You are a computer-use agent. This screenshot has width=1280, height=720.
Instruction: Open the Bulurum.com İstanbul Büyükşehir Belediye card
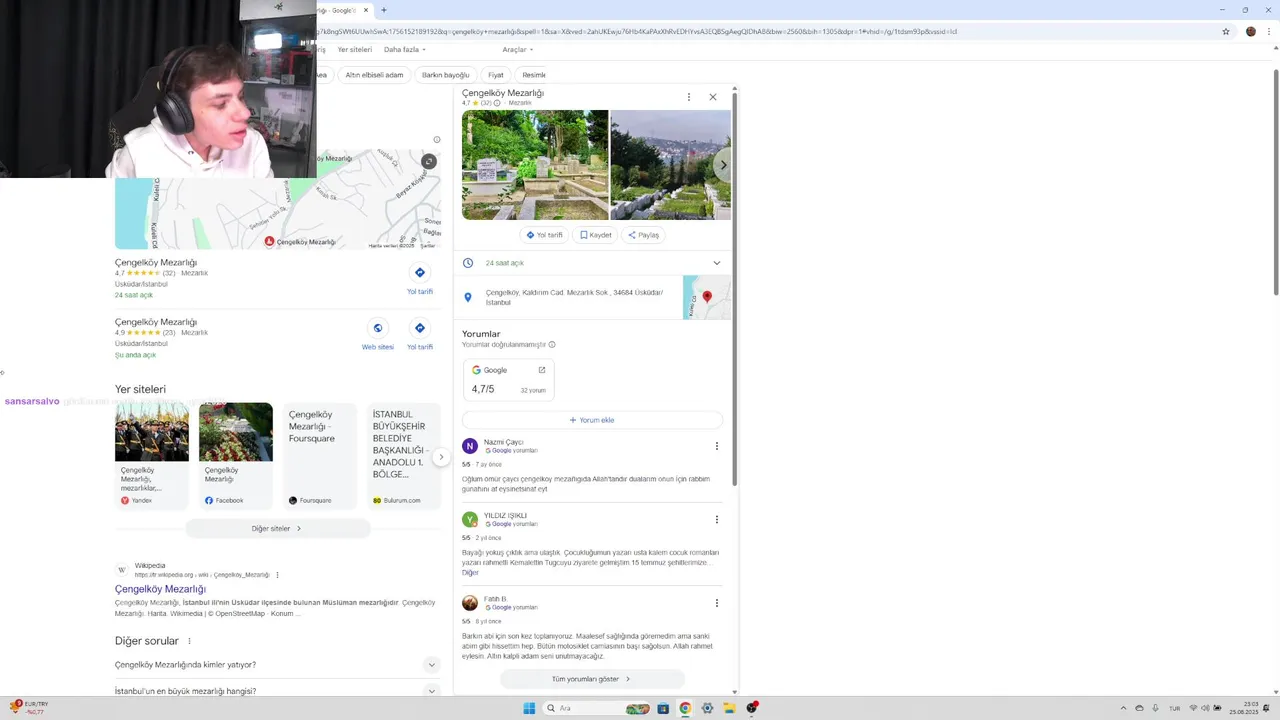(x=404, y=455)
